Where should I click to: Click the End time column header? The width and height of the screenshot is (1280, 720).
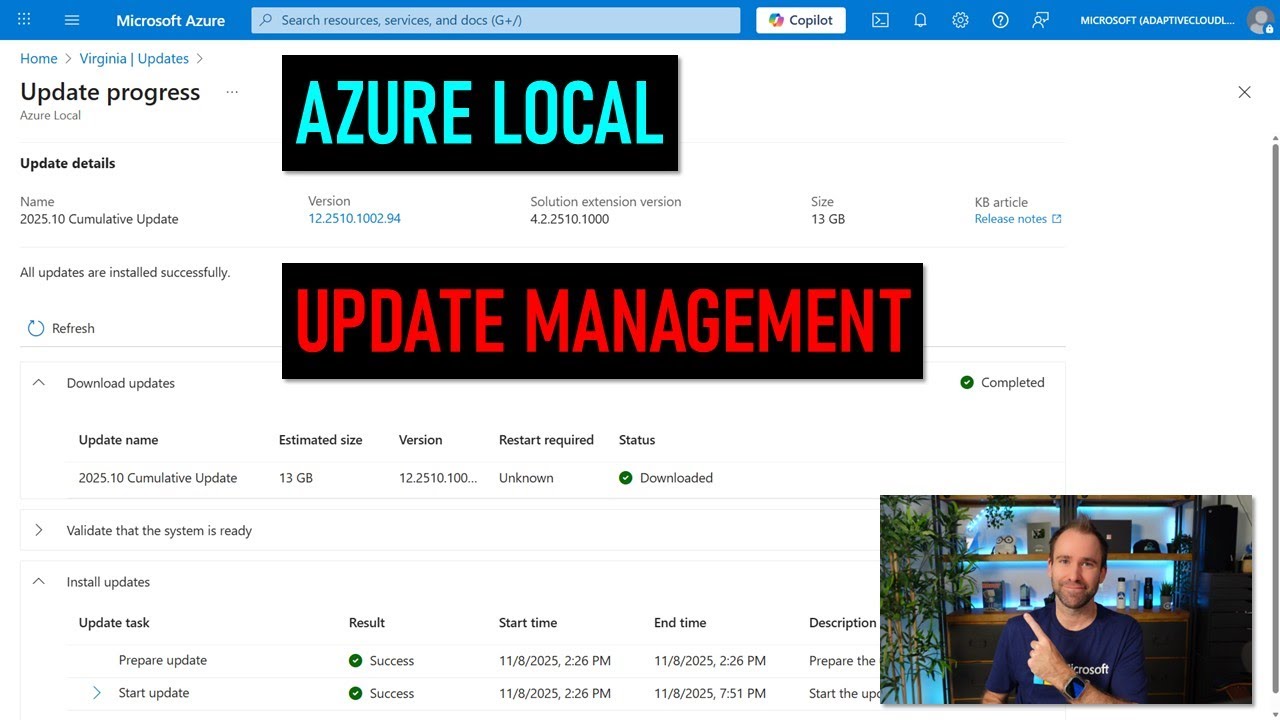680,622
